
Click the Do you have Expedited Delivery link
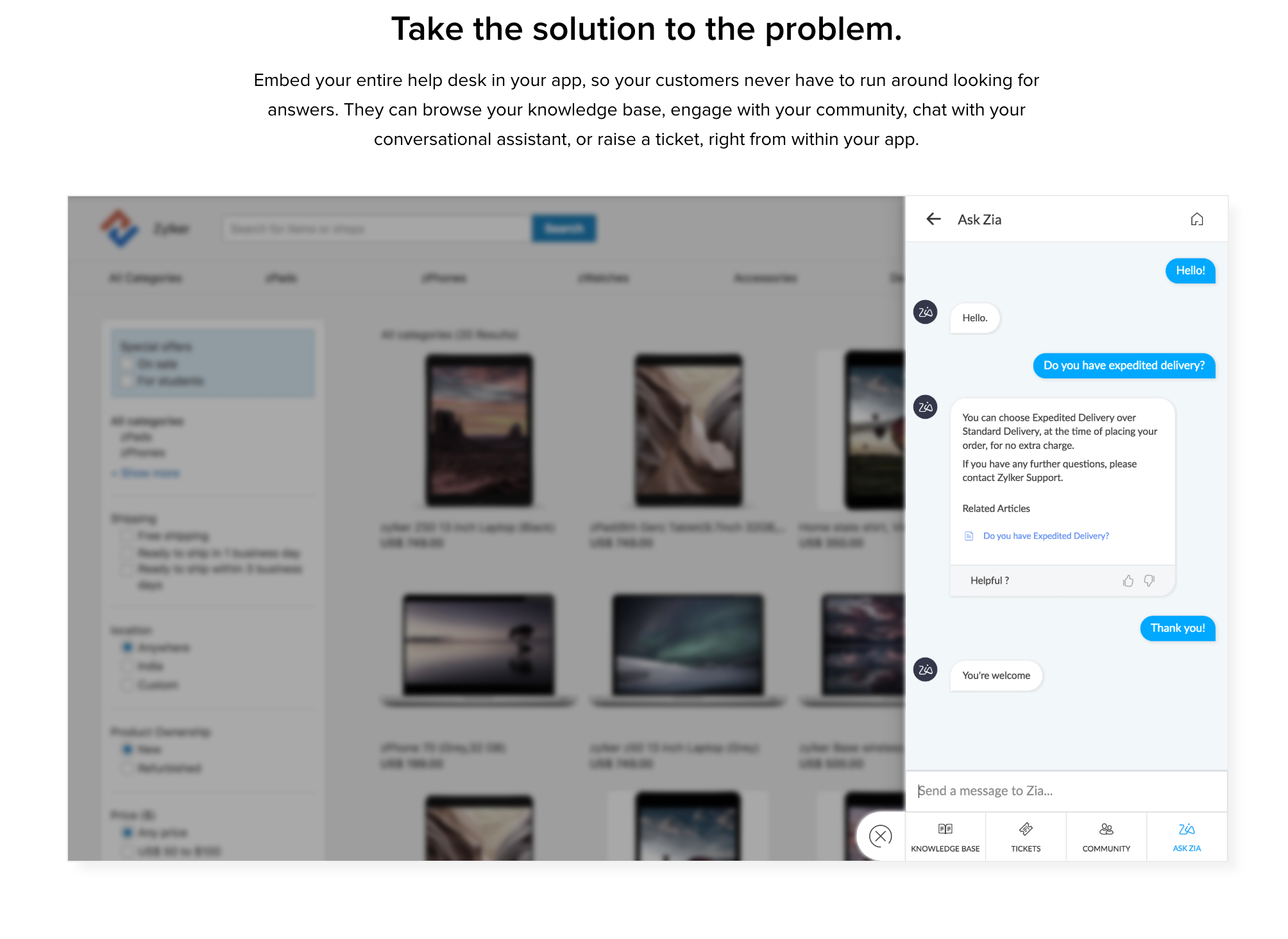tap(1045, 535)
